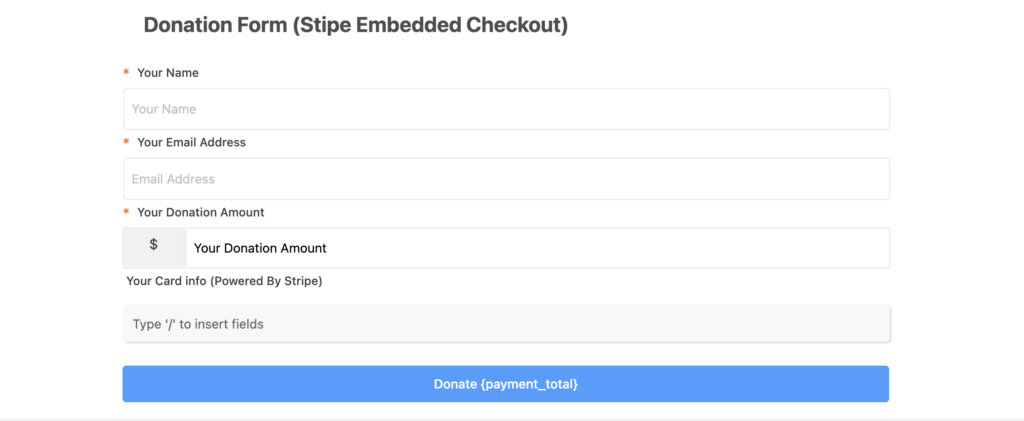
Task: Click the "Your Card info" label text
Action: click(x=166, y=281)
